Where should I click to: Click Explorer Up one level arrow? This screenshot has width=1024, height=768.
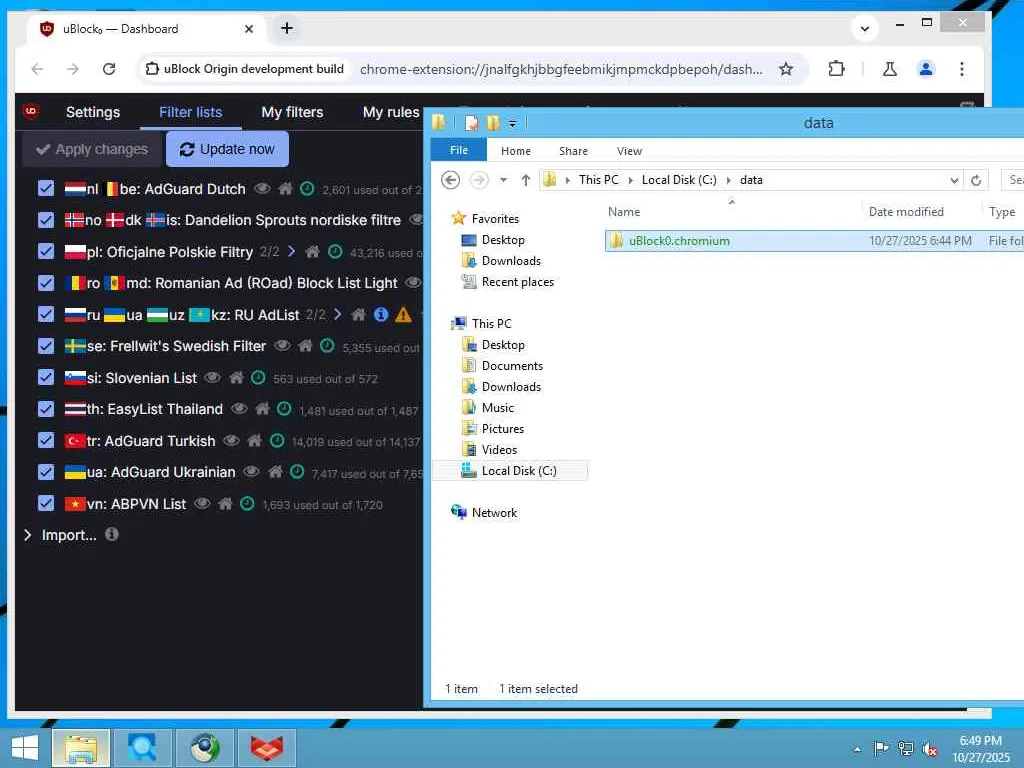click(526, 180)
